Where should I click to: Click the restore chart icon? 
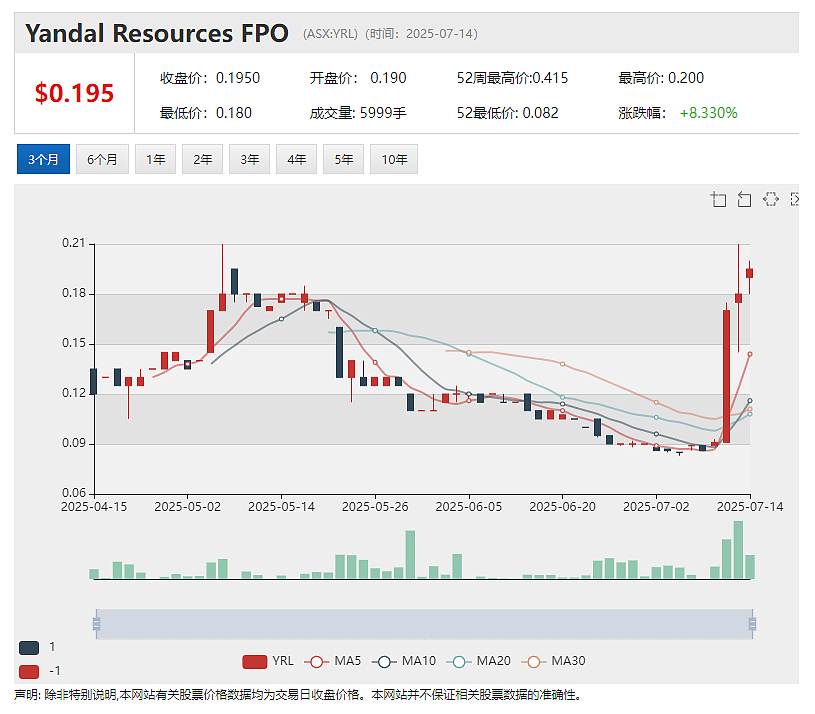[x=771, y=199]
